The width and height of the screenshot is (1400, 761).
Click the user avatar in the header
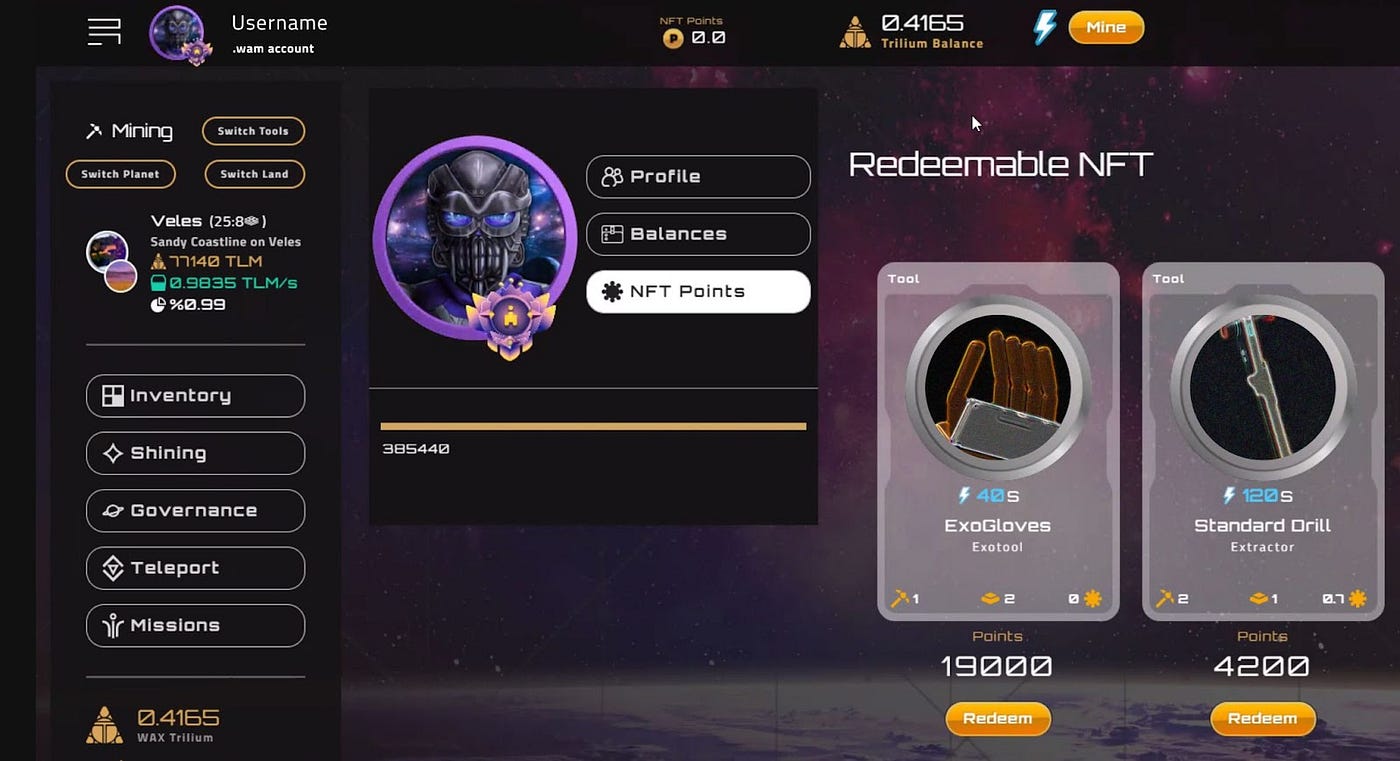[180, 35]
